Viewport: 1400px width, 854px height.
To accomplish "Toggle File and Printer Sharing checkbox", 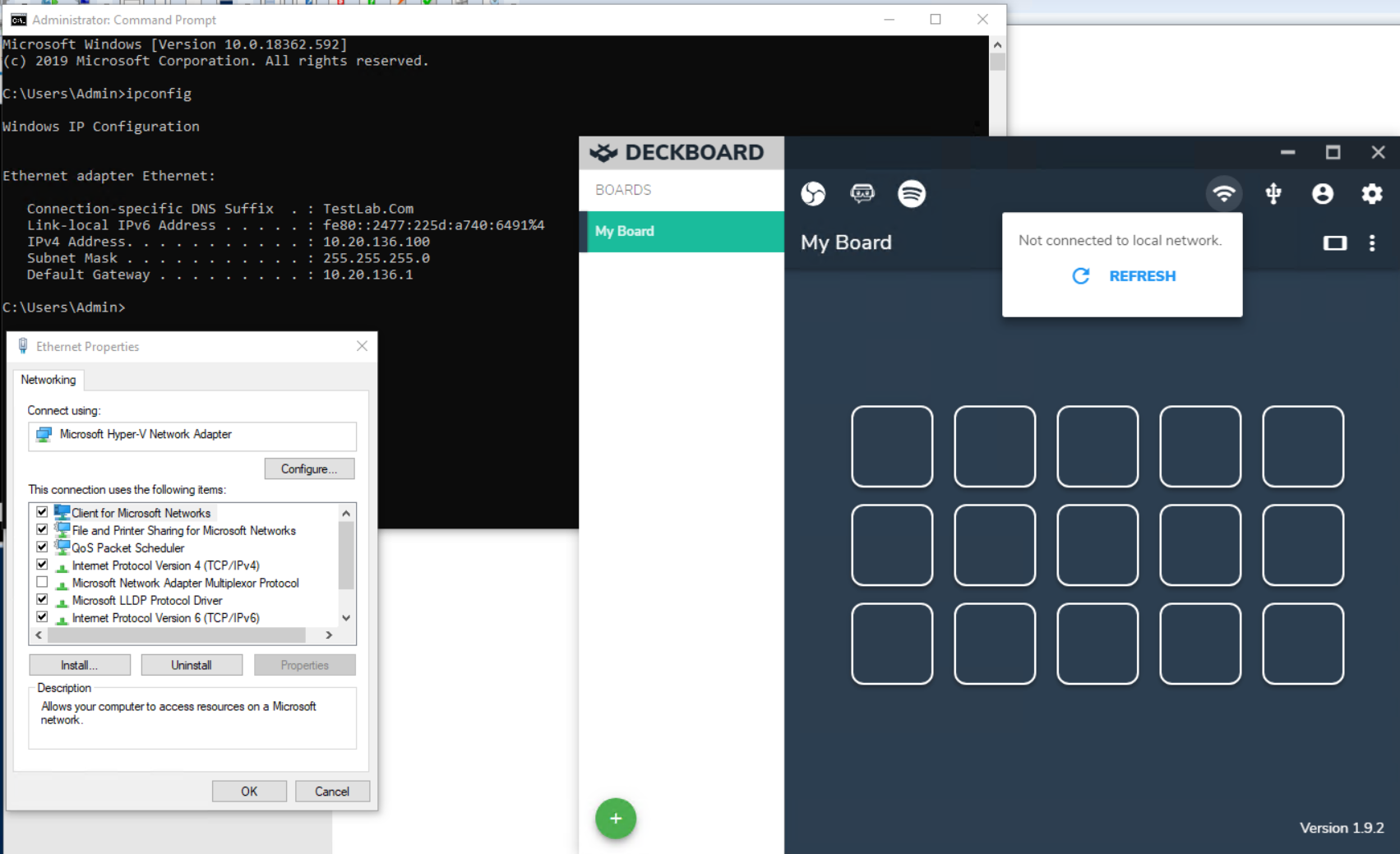I will (x=42, y=529).
